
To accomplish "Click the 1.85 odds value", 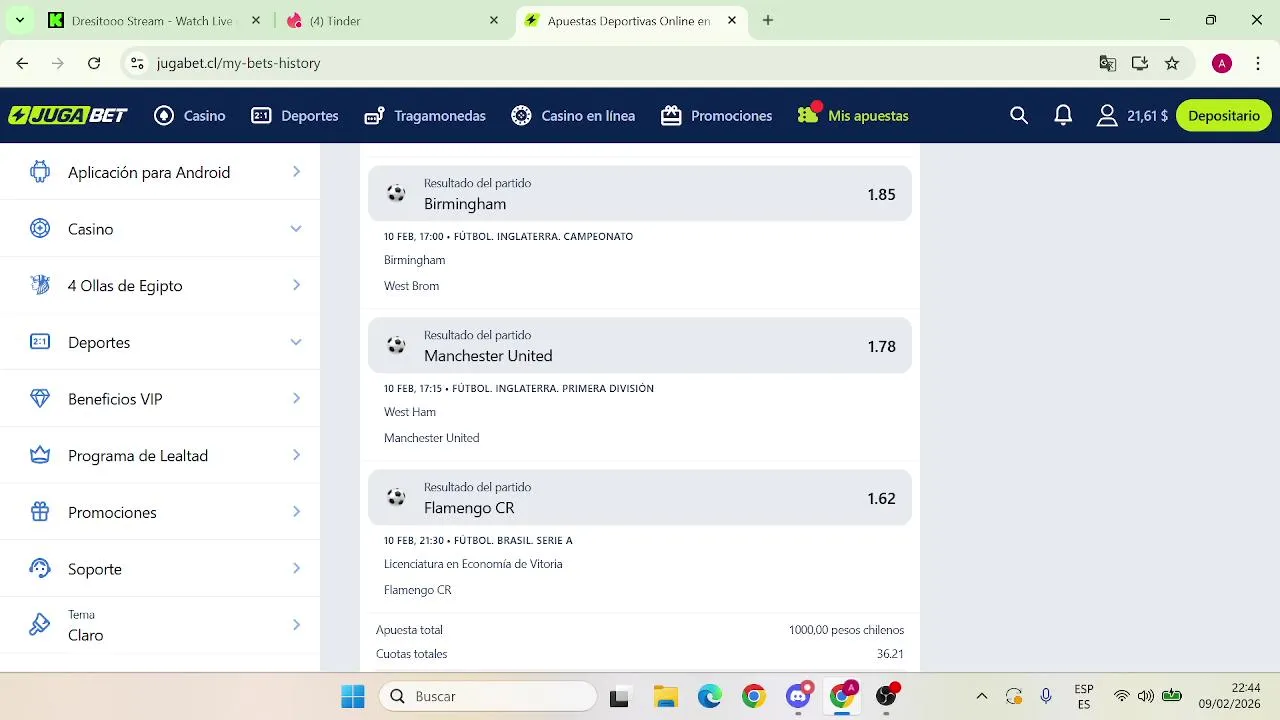I will pos(881,195).
